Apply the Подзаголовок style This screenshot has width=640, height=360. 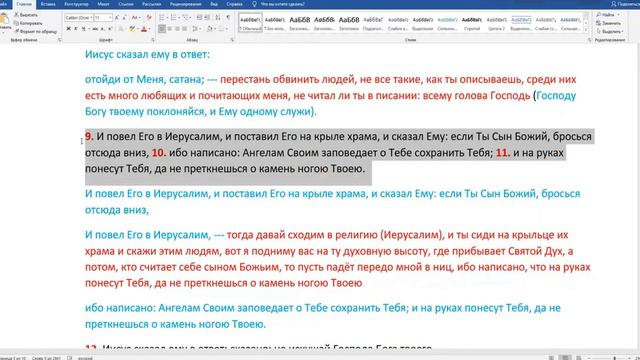pyautogui.click(x=373, y=23)
